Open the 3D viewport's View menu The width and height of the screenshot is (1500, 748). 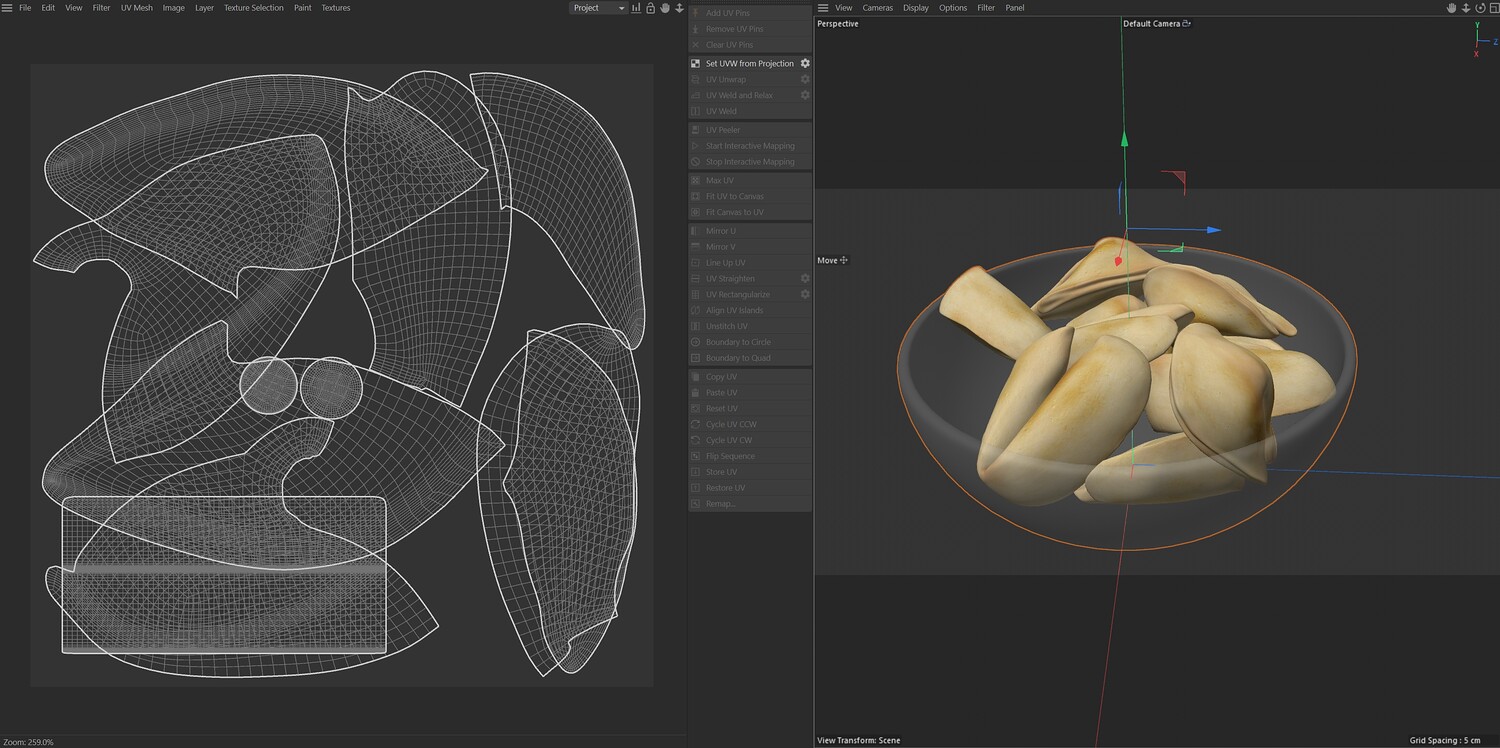coord(844,8)
